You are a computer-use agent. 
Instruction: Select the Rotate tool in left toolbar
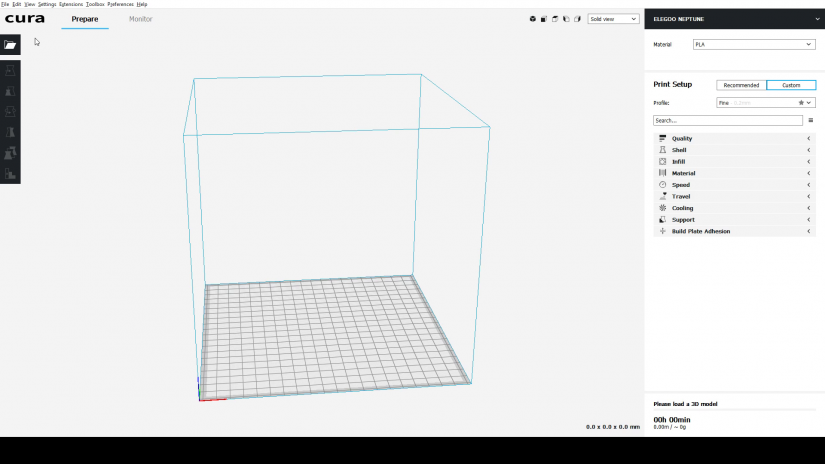click(x=10, y=112)
